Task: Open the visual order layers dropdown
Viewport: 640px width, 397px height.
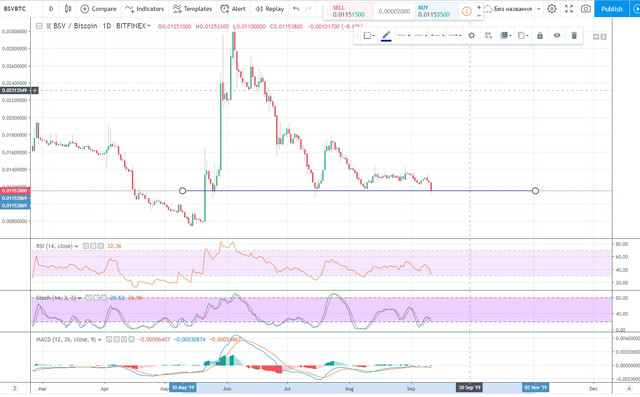Action: (x=506, y=35)
